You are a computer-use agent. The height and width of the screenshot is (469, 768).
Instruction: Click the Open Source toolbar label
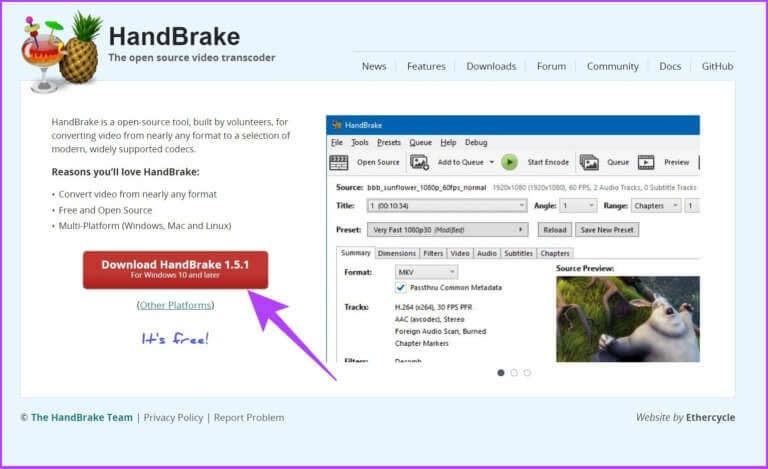coord(378,162)
